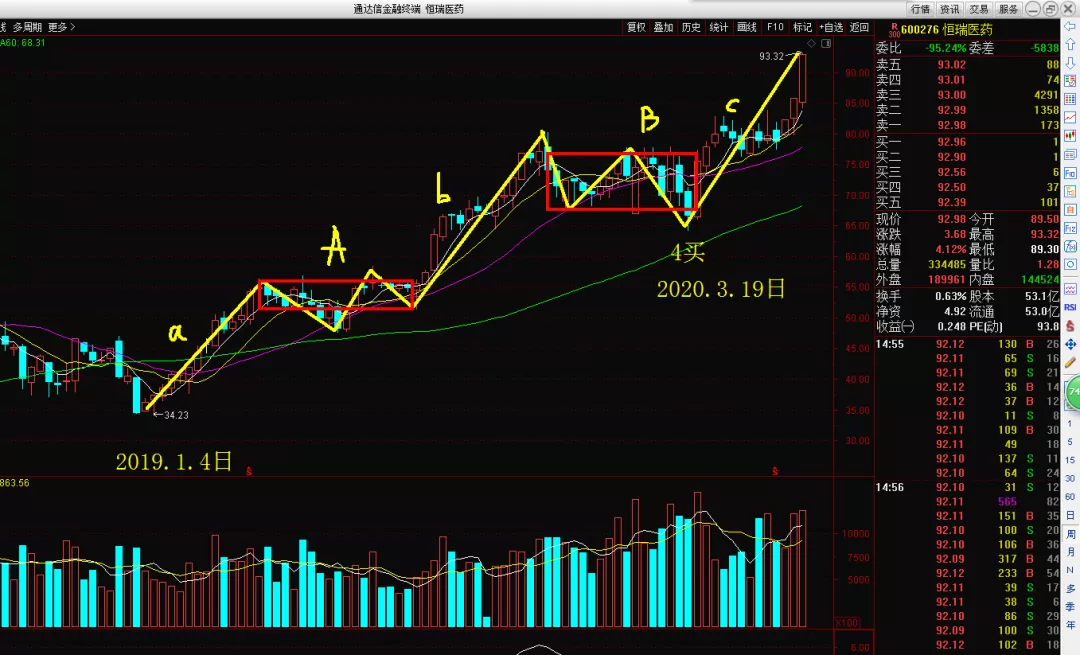Click the FIZ icon in right sidebar
1080x655 pixels.
tap(1070, 228)
